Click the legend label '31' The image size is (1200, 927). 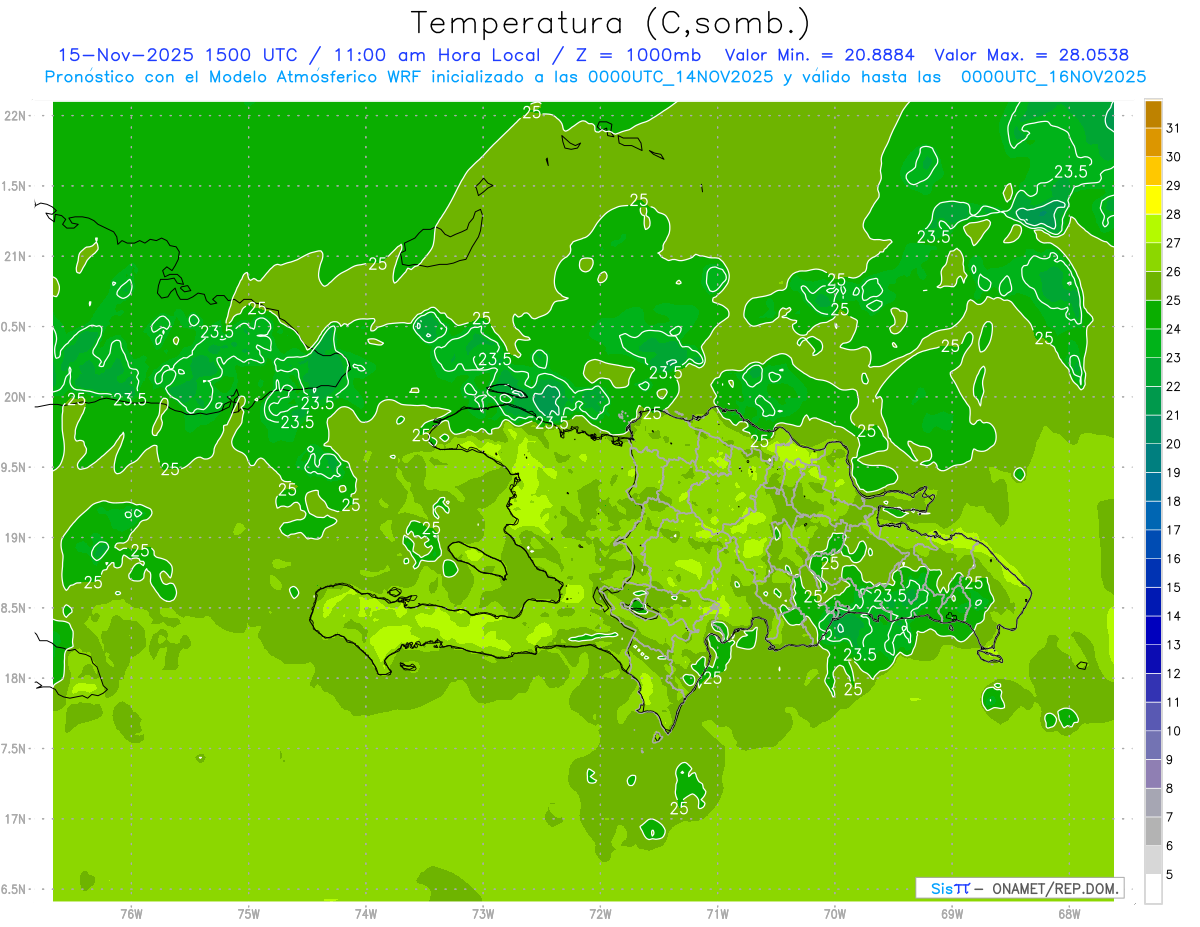[1174, 128]
